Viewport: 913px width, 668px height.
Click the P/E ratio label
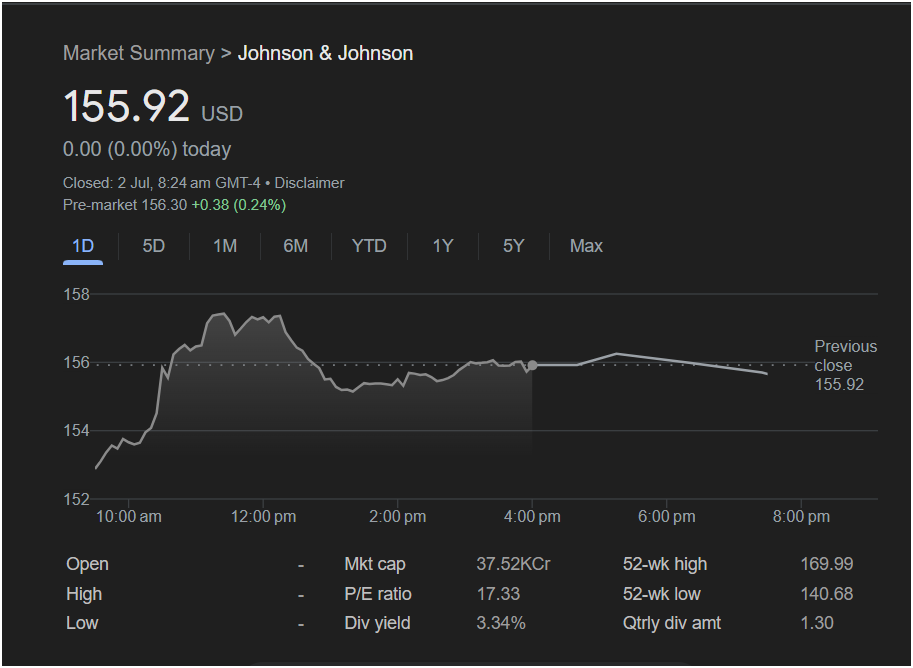[x=378, y=593]
